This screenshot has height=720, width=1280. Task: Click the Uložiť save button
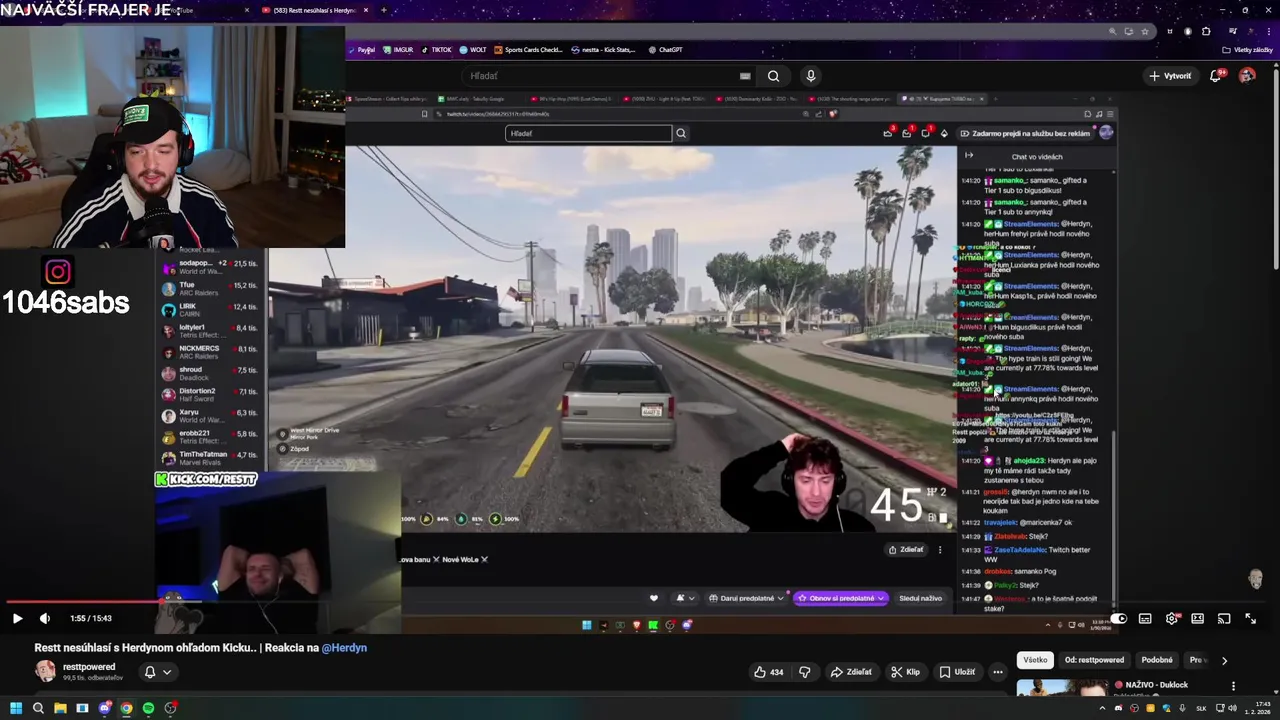coord(957,672)
